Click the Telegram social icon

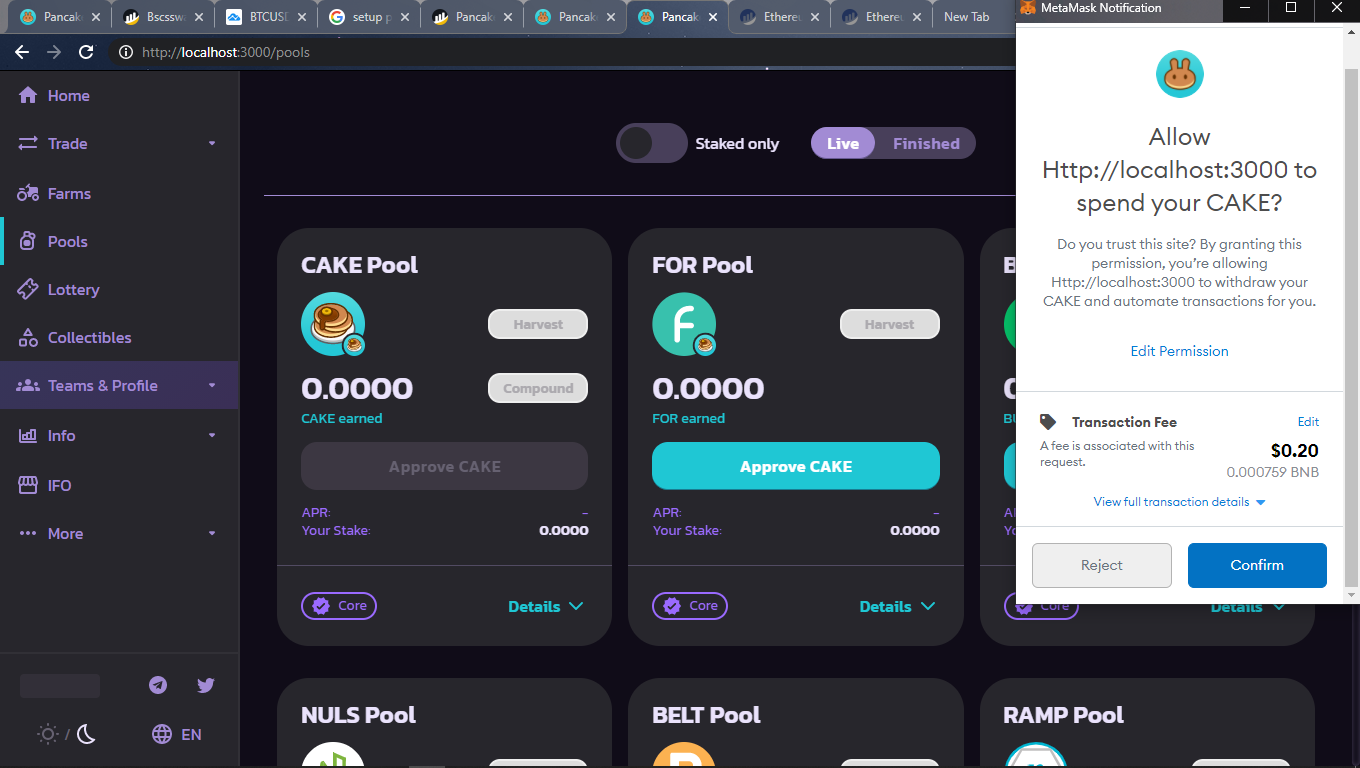pos(157,685)
